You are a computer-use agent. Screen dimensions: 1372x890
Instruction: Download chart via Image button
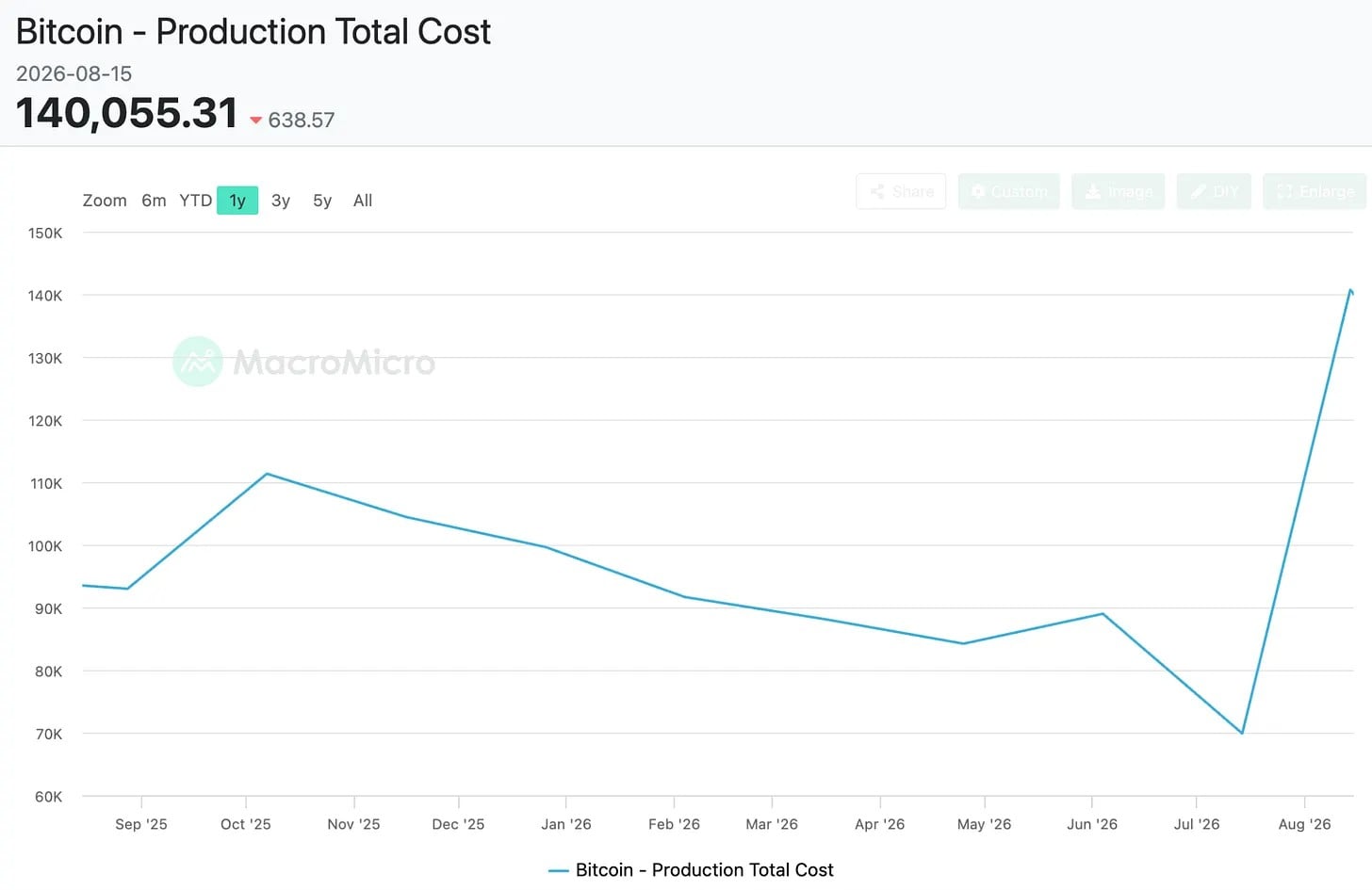1119,191
